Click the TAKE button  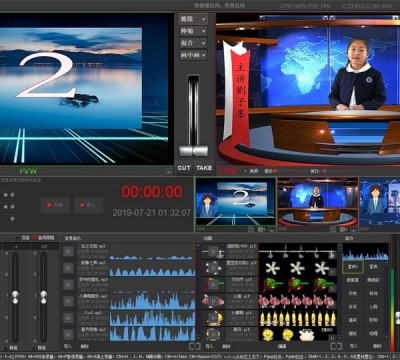coord(204,168)
